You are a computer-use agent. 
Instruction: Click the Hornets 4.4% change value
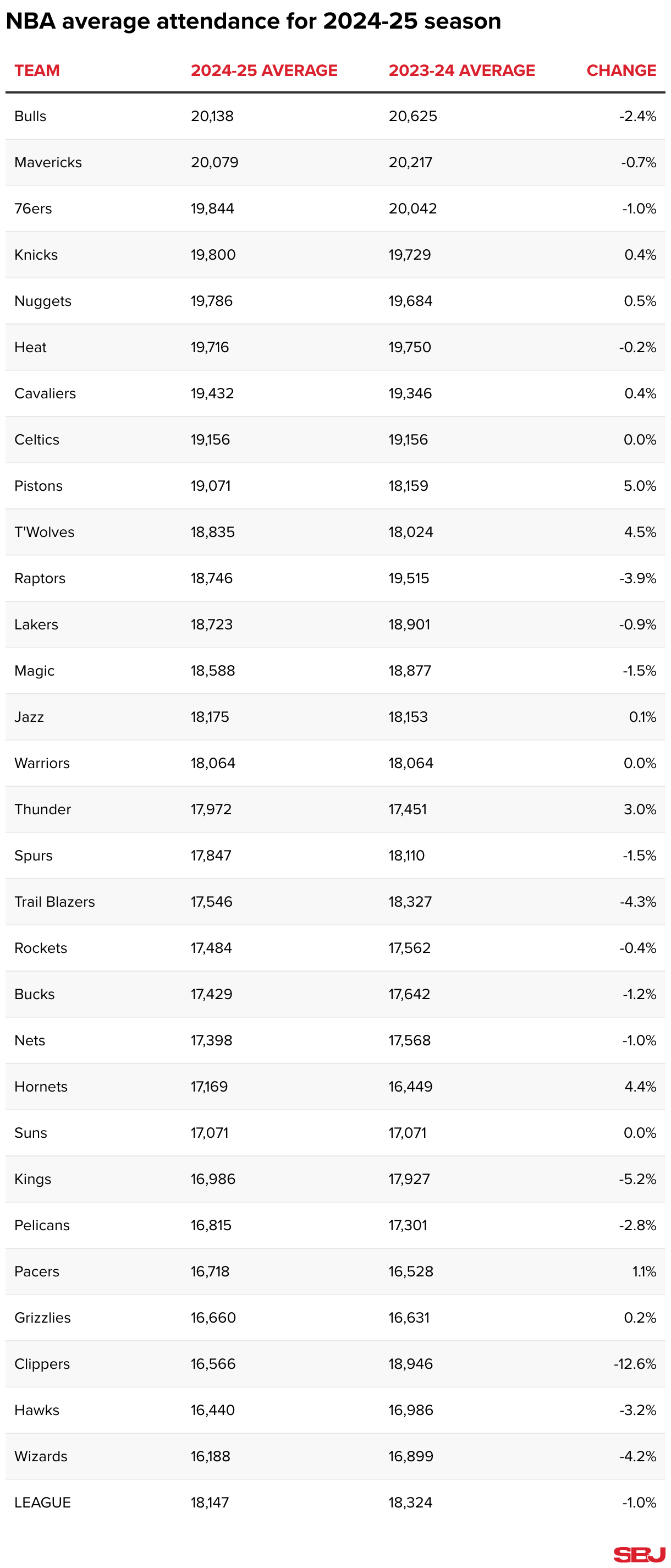639,1087
